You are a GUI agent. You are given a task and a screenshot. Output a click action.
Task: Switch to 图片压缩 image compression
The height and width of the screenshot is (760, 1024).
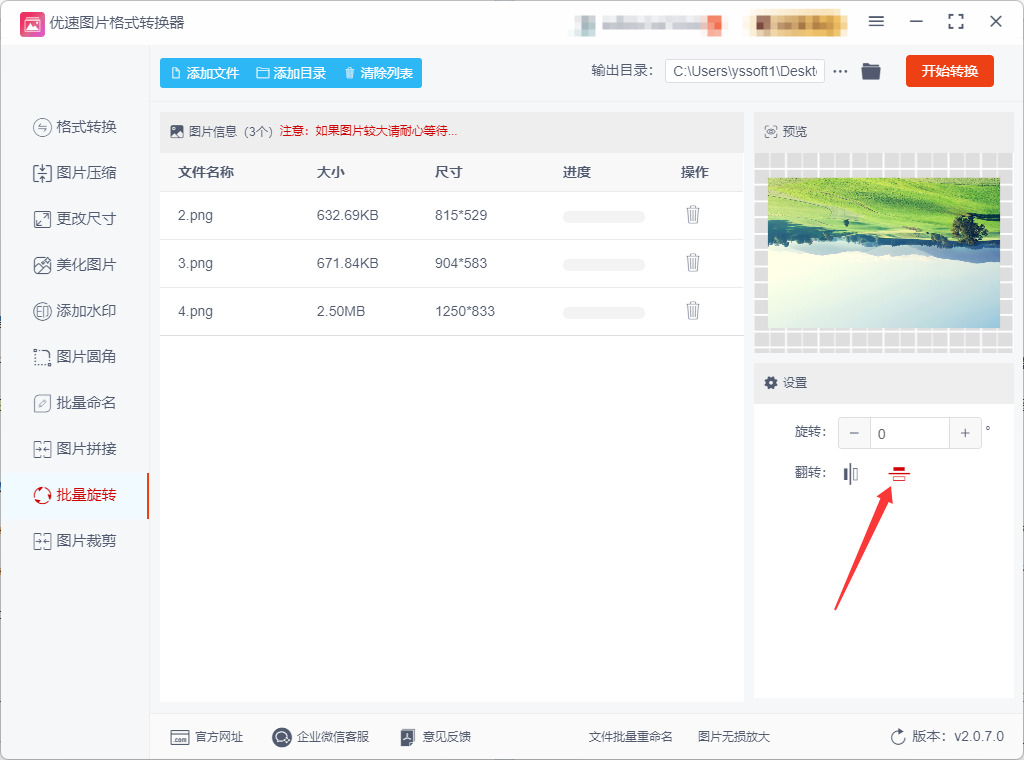74,173
